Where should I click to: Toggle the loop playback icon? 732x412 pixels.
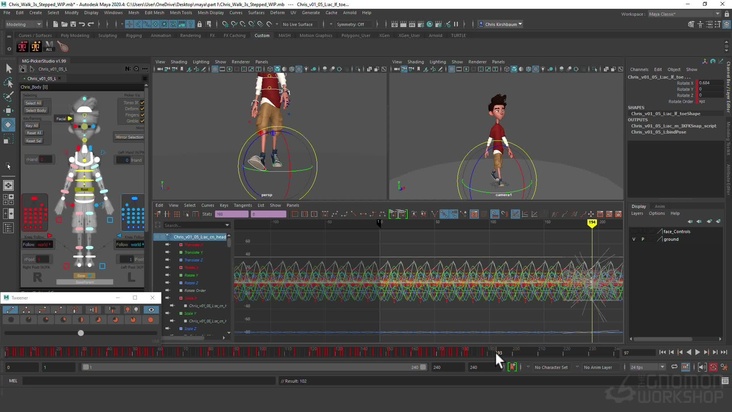point(674,367)
